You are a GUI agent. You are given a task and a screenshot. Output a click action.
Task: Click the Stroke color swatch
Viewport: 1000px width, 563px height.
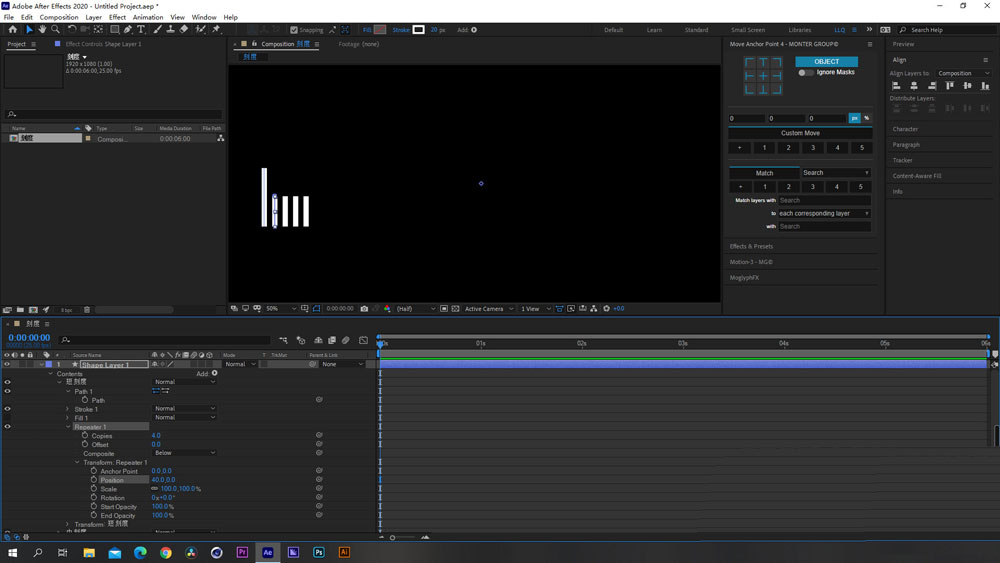[x=419, y=30]
